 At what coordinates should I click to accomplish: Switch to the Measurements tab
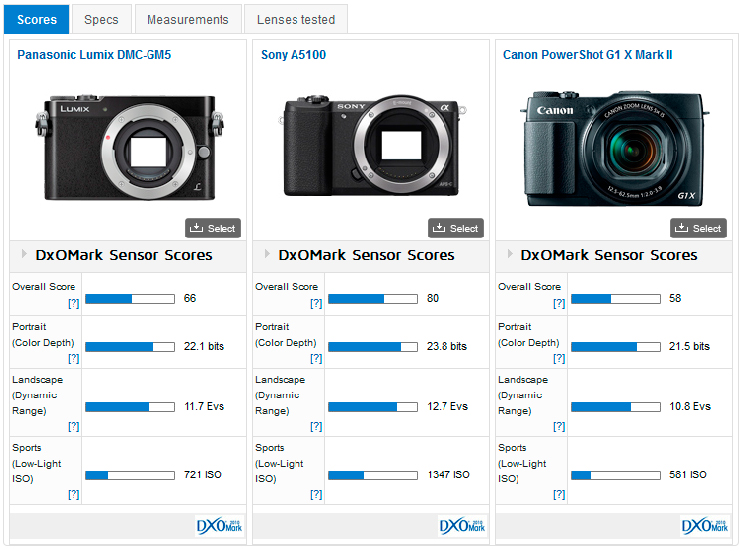[x=188, y=19]
